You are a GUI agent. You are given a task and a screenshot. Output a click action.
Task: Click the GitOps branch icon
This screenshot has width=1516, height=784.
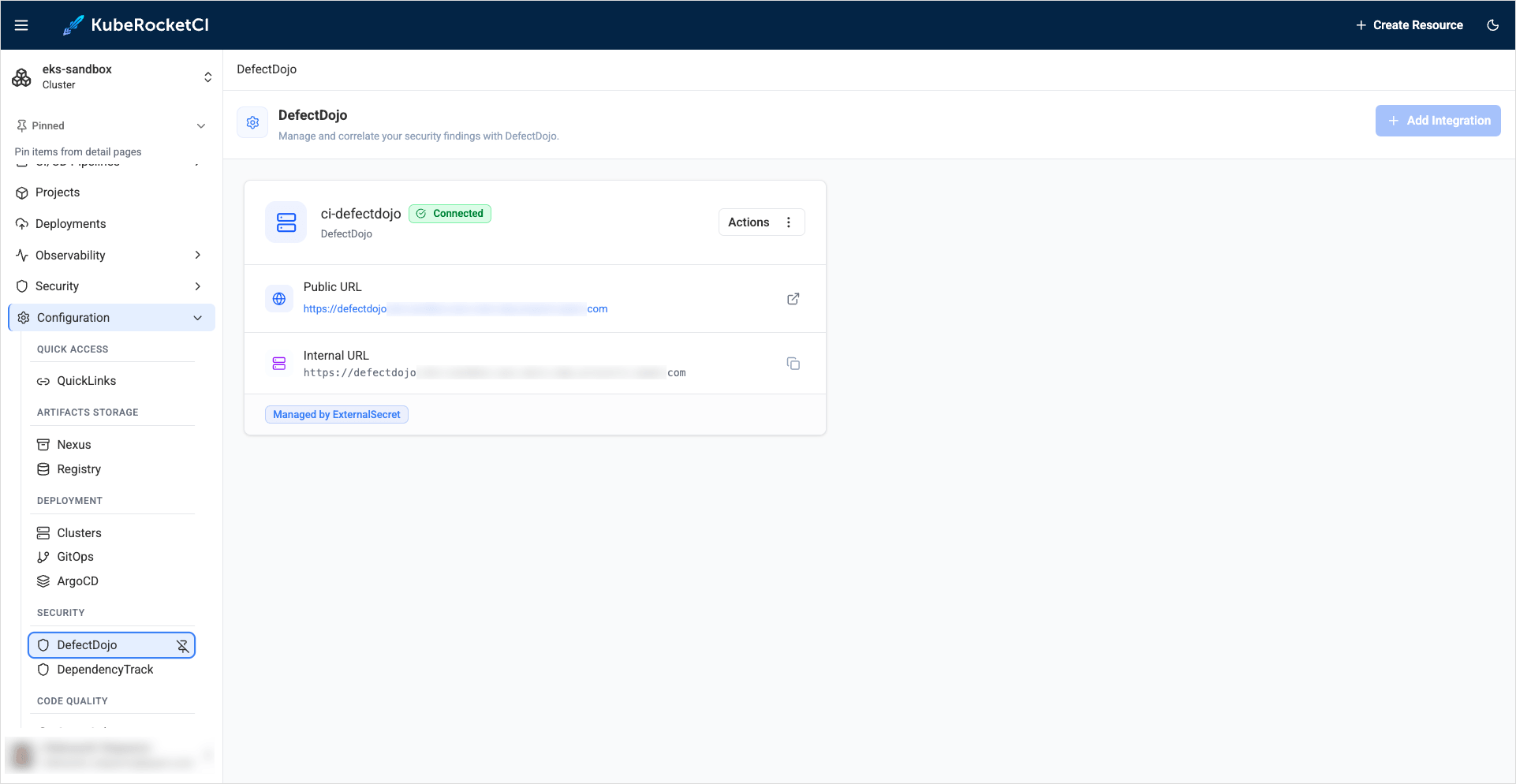pyautogui.click(x=43, y=557)
